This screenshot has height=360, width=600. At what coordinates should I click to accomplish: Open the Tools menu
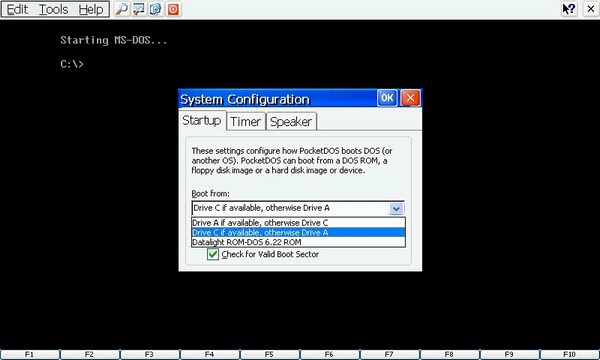pyautogui.click(x=54, y=9)
